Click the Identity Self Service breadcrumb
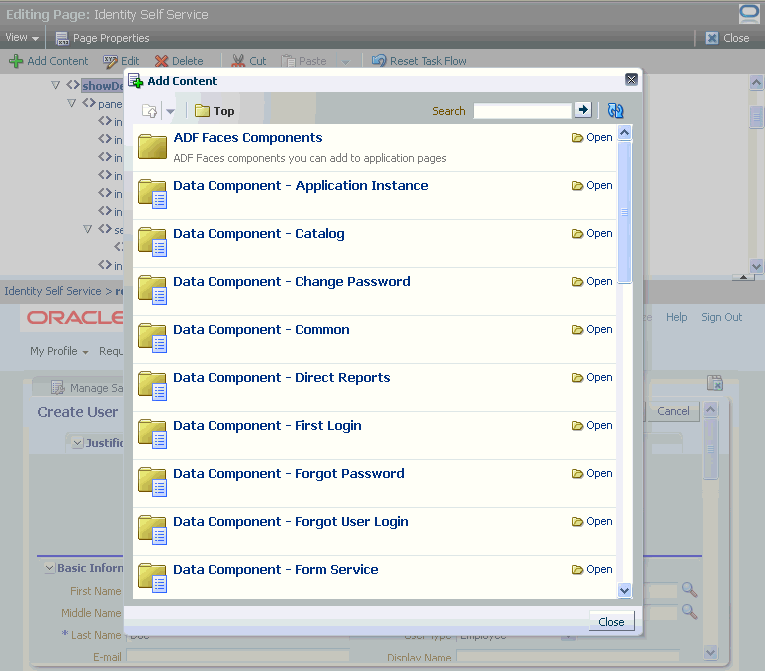 (53, 291)
